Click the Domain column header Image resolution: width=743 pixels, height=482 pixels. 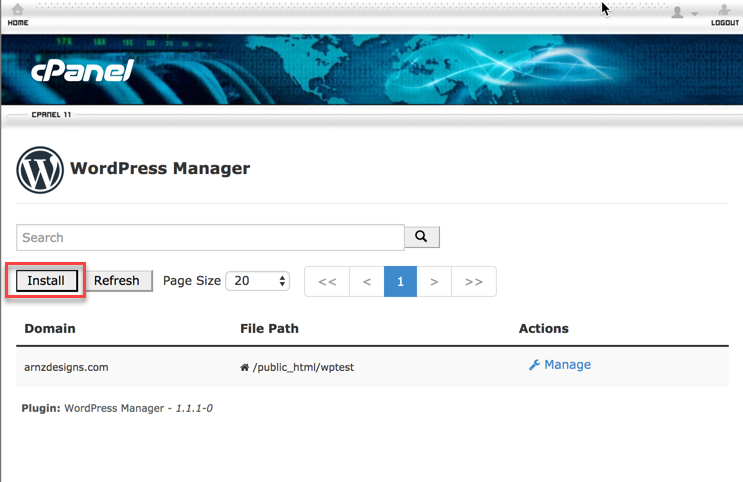[50, 328]
